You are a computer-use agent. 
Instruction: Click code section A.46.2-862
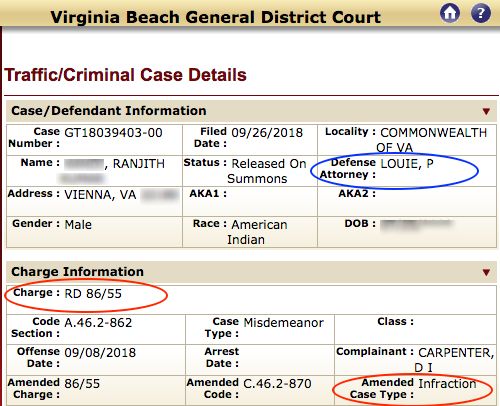98,323
